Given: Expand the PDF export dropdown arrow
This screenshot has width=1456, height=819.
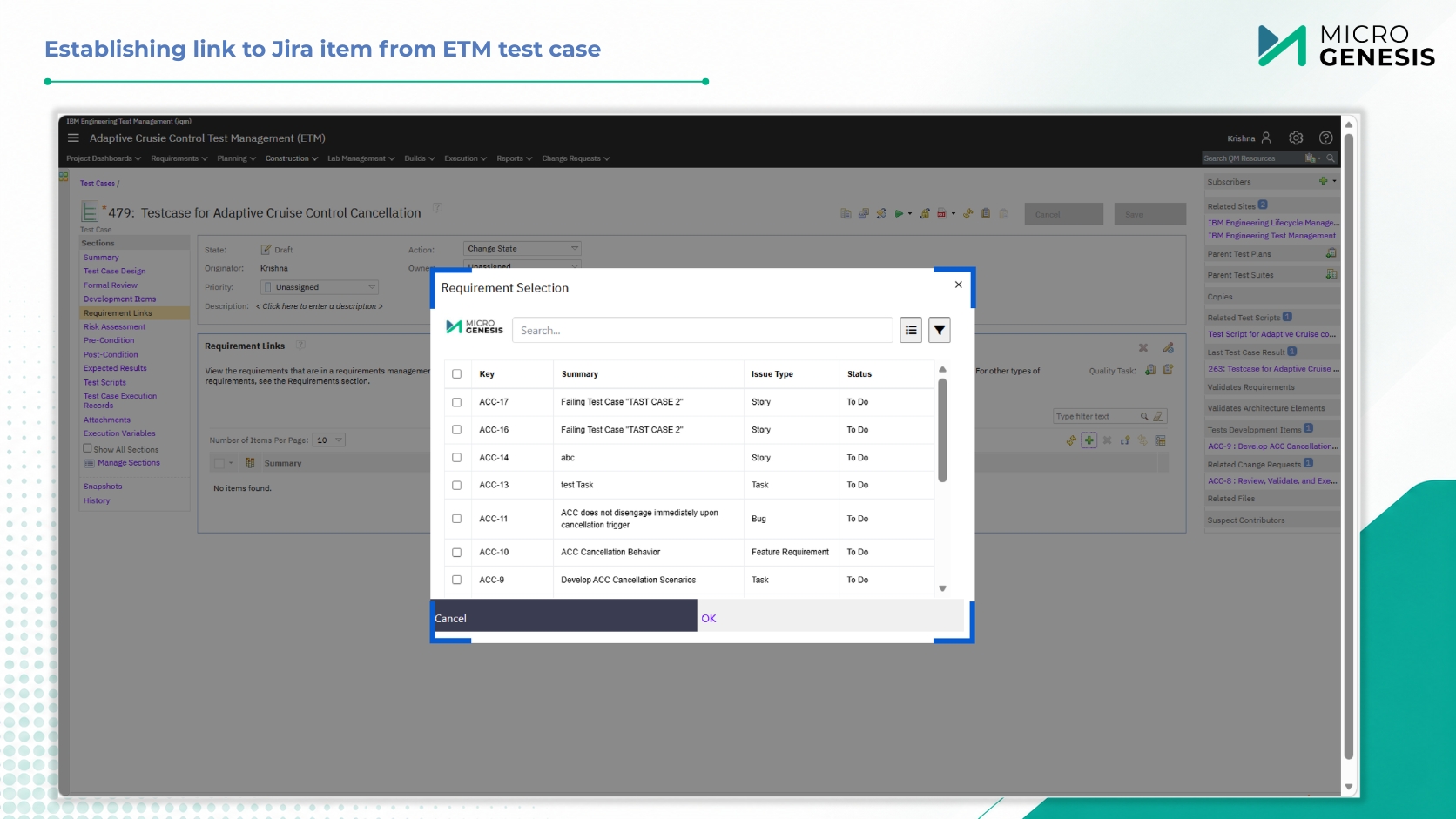Looking at the screenshot, I should tap(953, 213).
